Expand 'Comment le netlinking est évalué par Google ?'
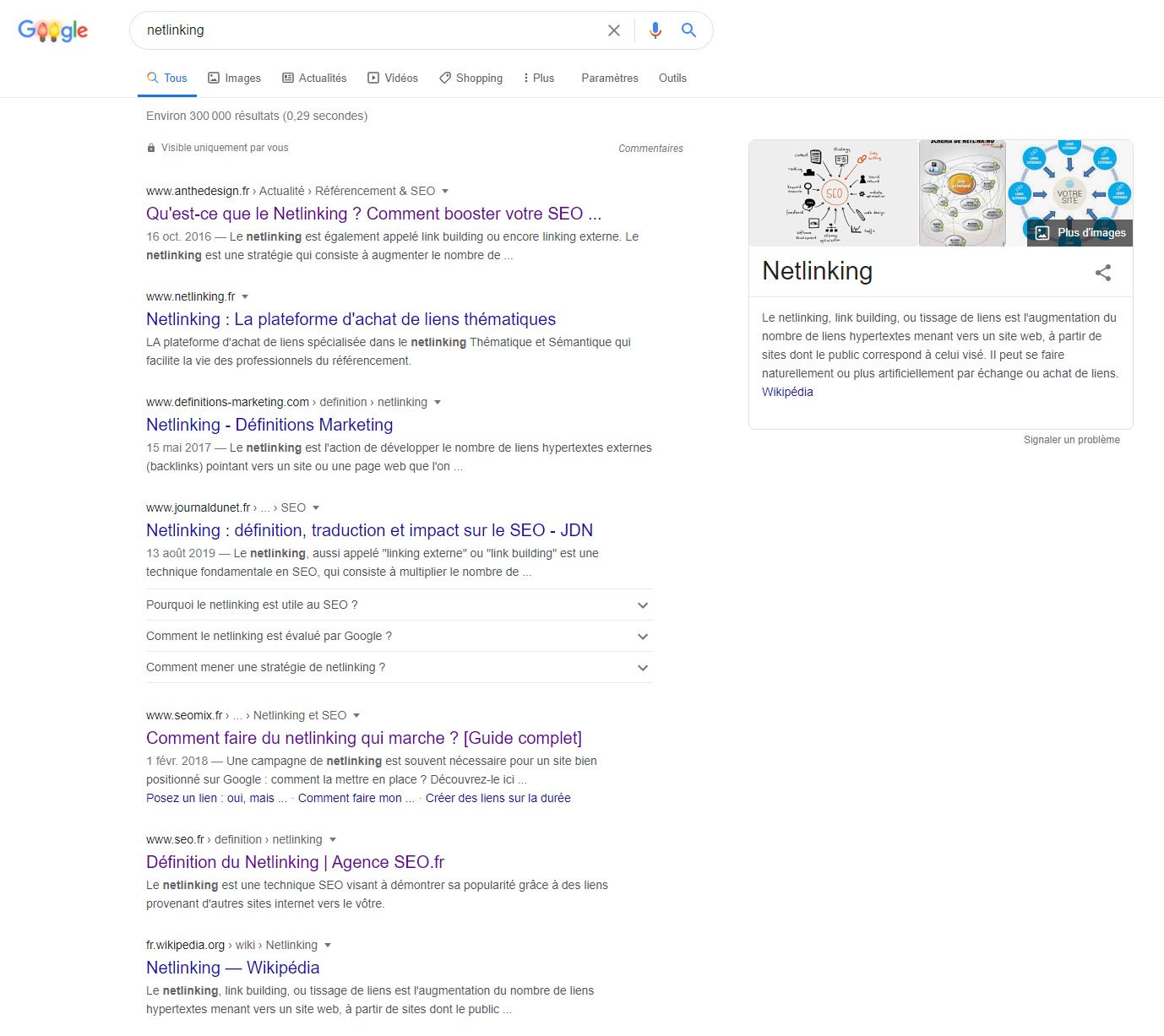Screen dimensions: 1164x1036 click(x=399, y=636)
